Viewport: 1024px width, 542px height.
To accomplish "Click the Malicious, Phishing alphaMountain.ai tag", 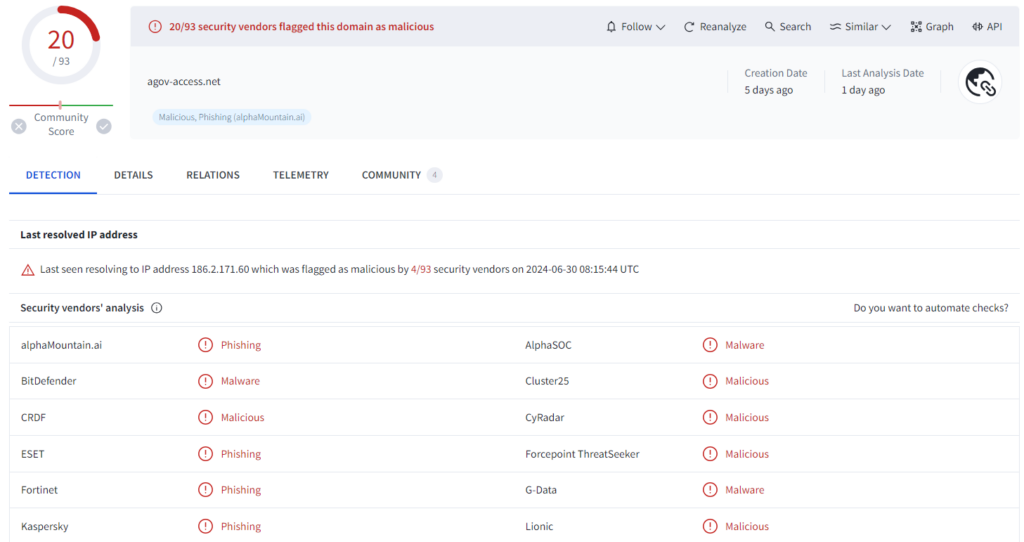I will click(232, 117).
